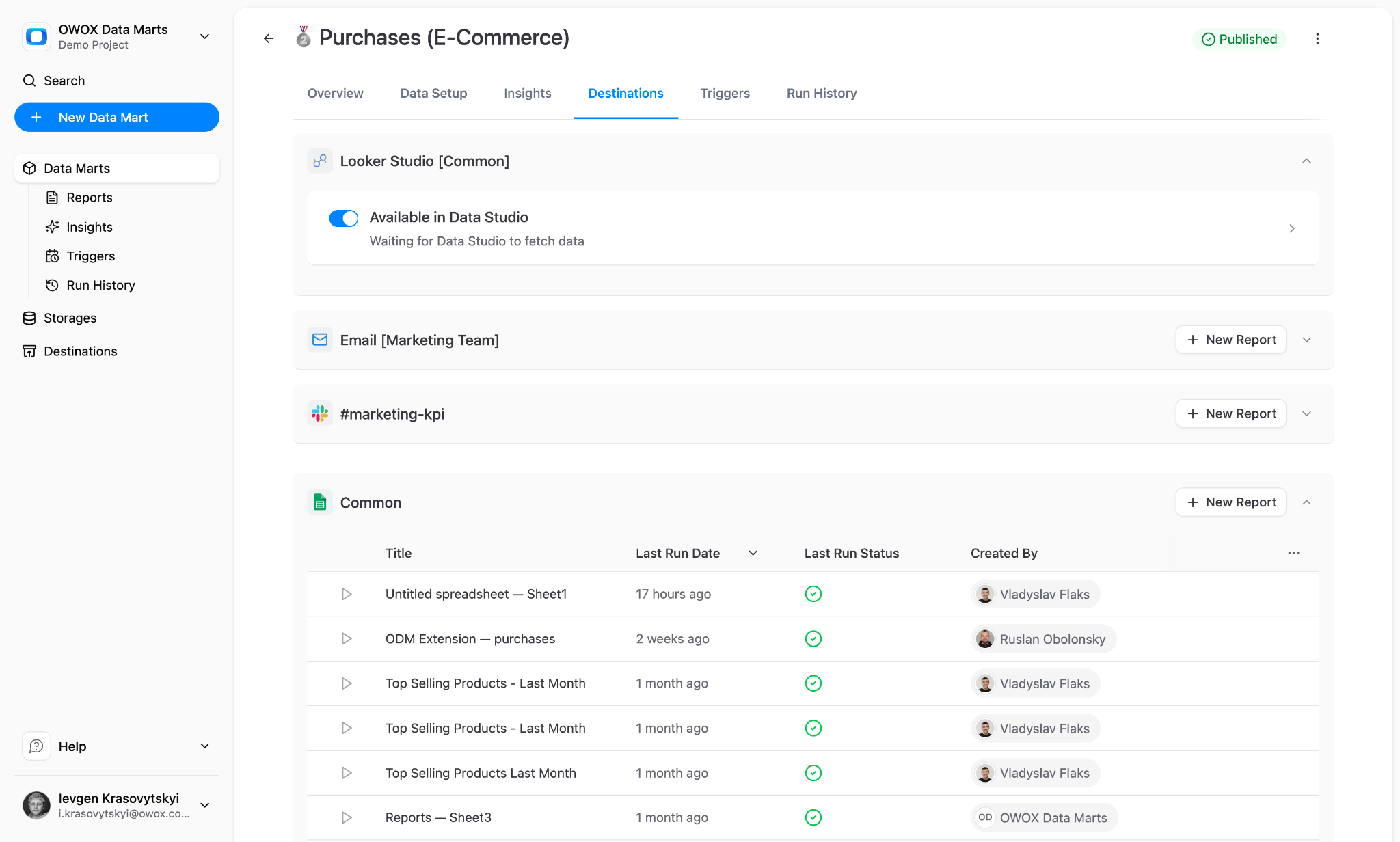Toggle Available in Data Studio switch
This screenshot has width=1400, height=842.
pos(343,218)
